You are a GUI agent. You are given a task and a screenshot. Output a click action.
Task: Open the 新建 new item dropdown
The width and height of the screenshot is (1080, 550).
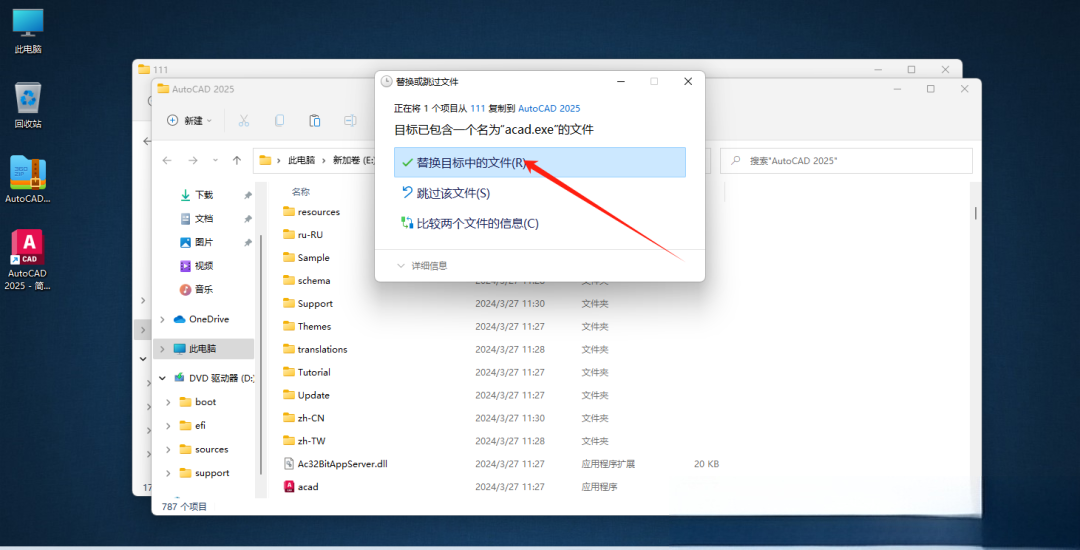[189, 120]
